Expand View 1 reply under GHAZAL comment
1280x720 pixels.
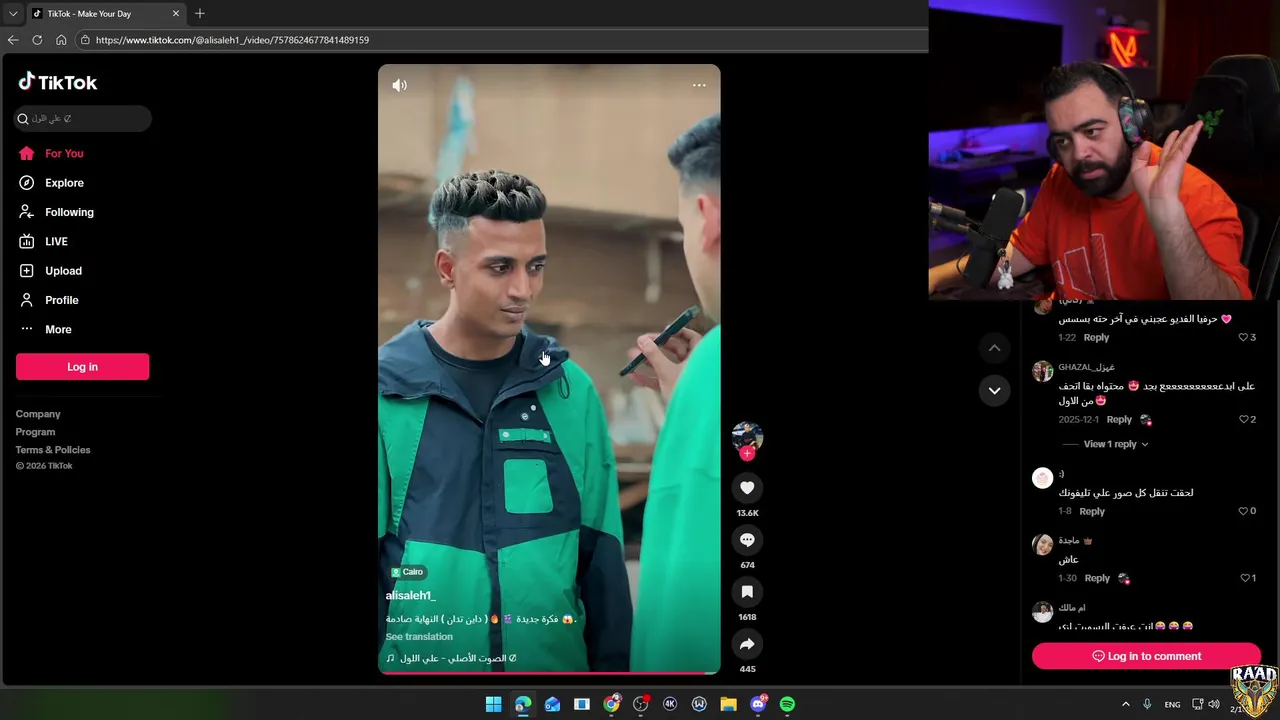click(1116, 444)
